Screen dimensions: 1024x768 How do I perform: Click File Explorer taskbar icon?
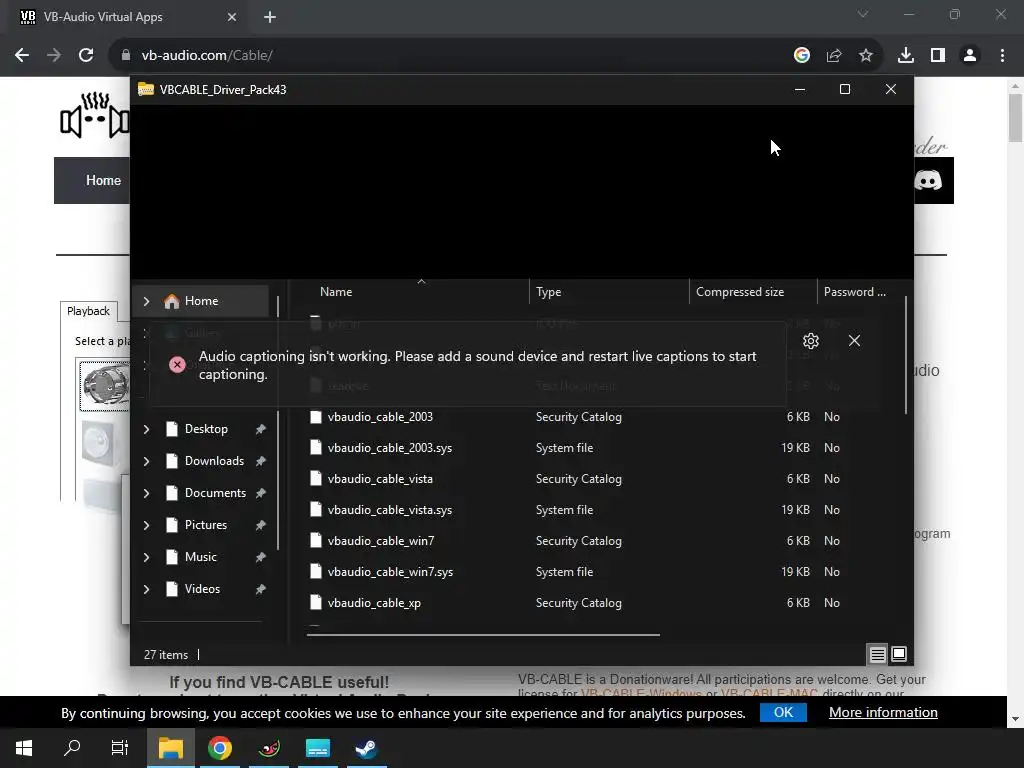coord(170,748)
